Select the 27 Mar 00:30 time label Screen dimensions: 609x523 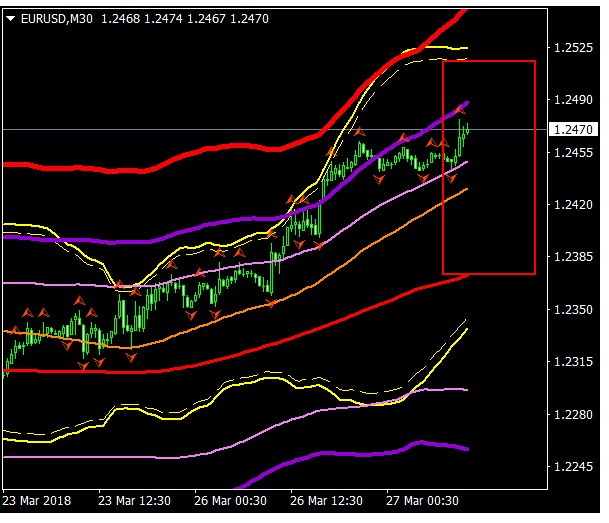pos(423,499)
